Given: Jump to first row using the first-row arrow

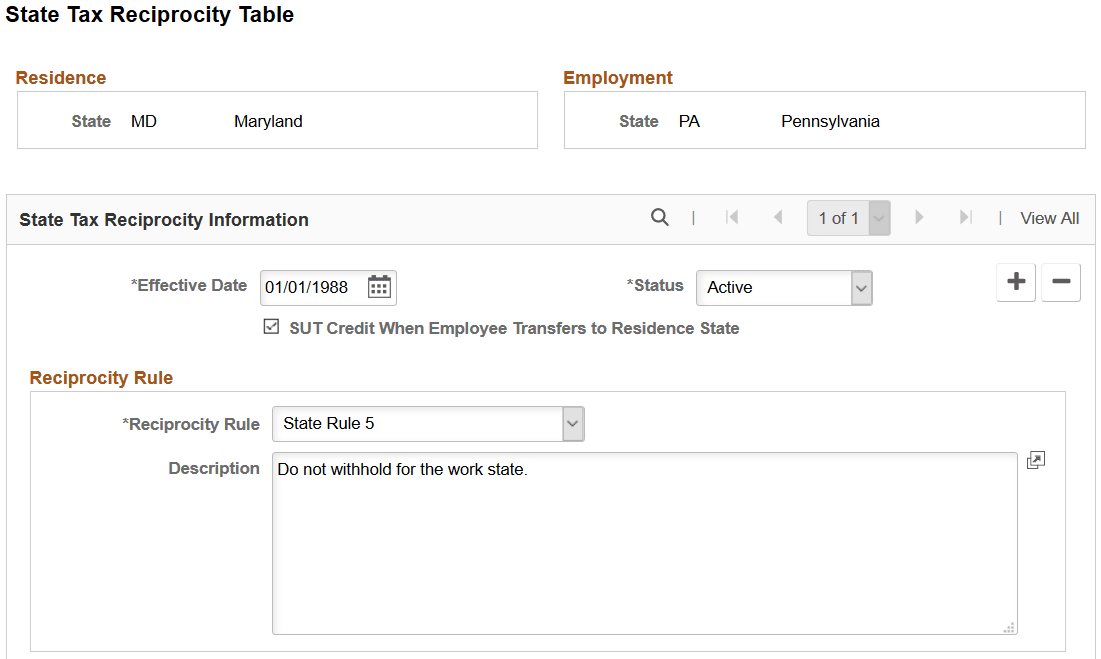Looking at the screenshot, I should click(733, 217).
